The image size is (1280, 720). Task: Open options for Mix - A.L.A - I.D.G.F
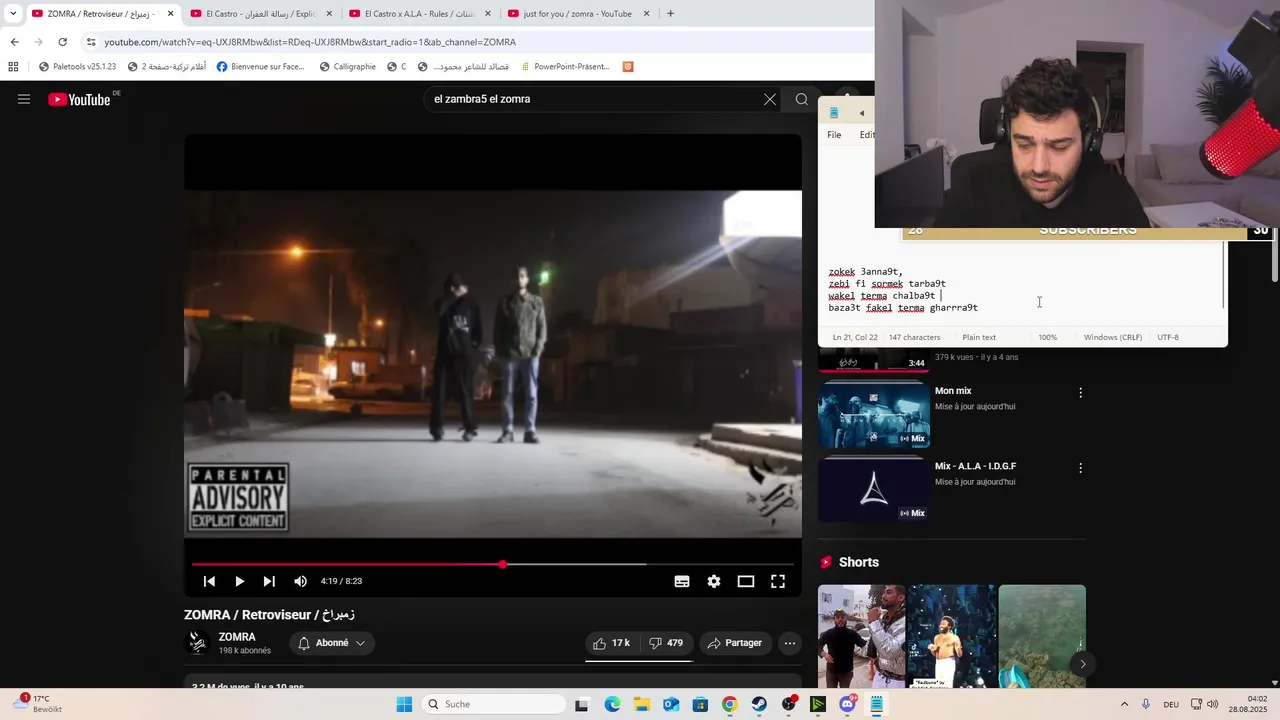(1080, 468)
